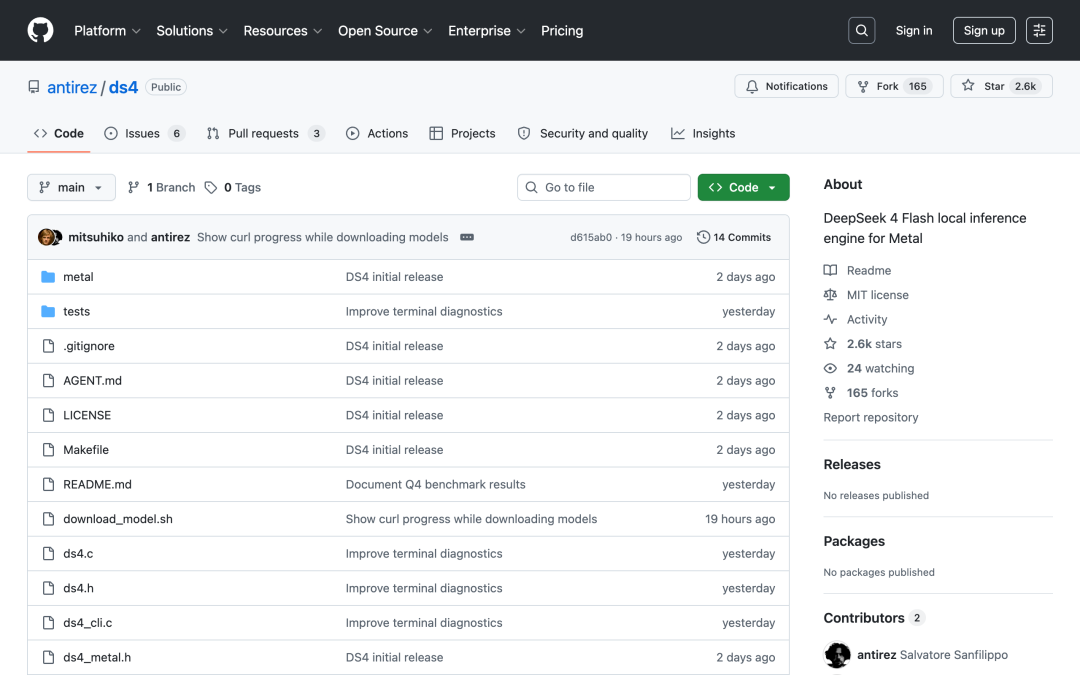This screenshot has width=1080, height=675.
Task: Switch to the Projects tab
Action: [x=462, y=134]
